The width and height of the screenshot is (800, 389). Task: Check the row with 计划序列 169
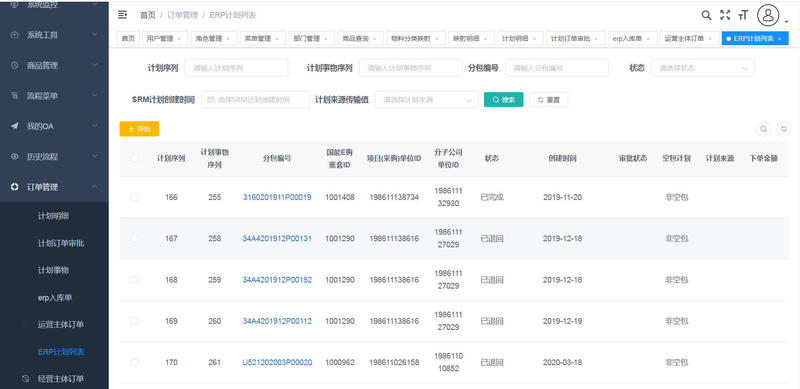134,321
